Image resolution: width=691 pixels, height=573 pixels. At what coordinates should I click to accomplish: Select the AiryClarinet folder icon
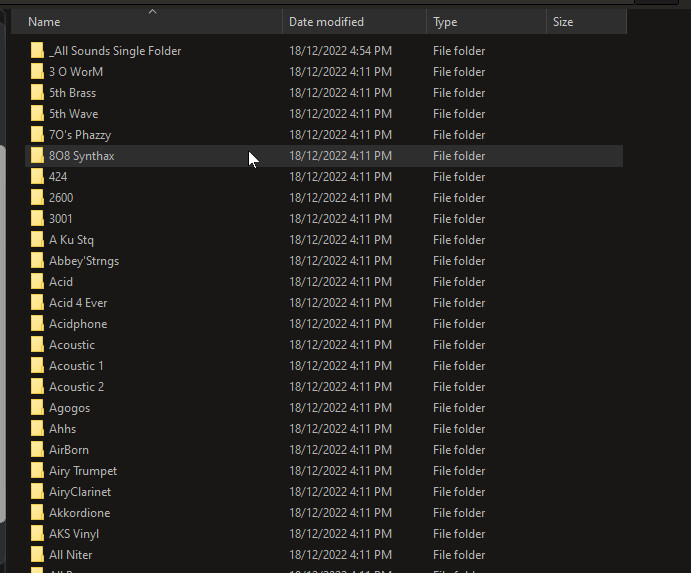[x=37, y=492]
